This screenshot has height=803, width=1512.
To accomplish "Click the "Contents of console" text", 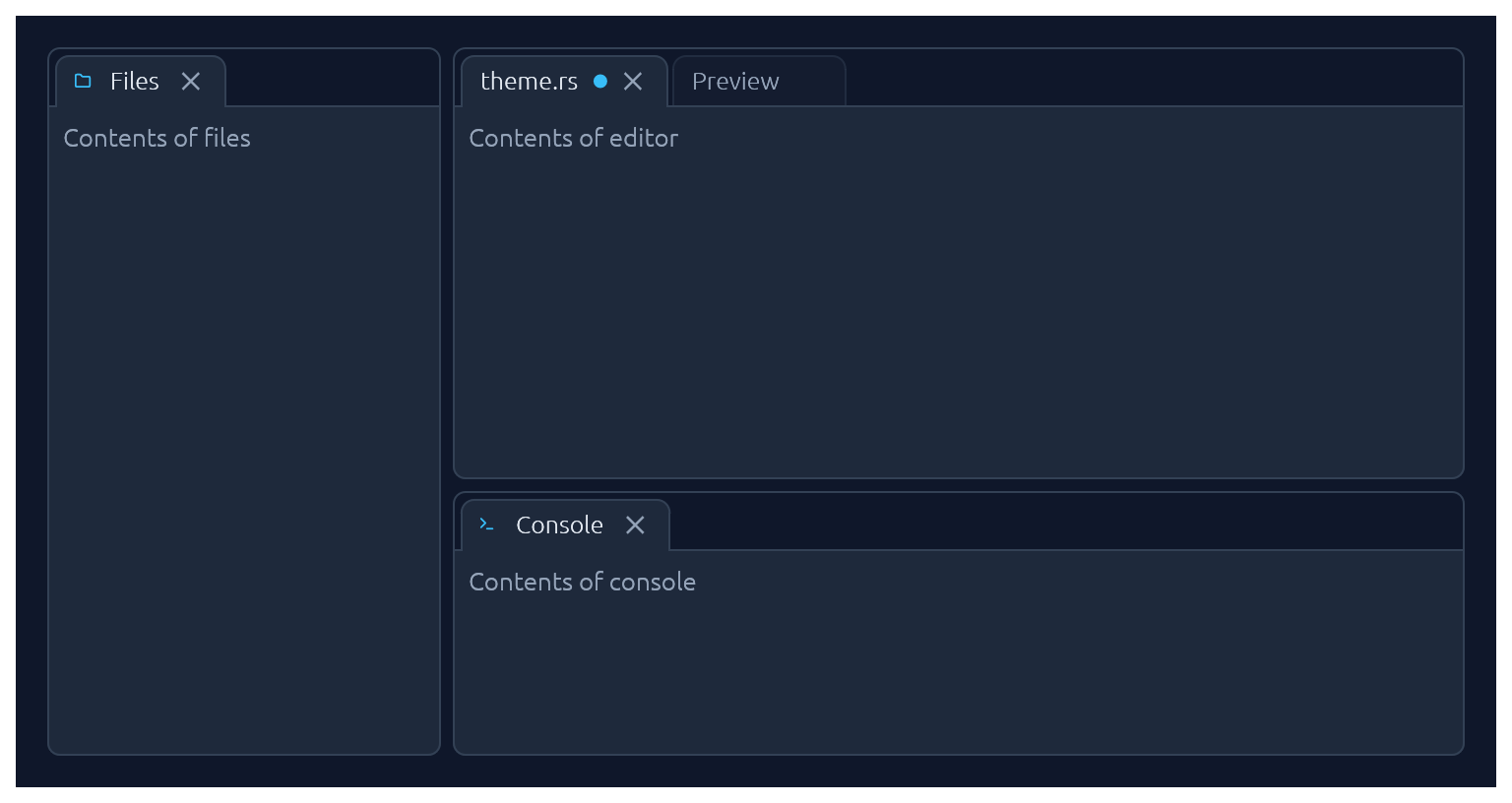I will 583,582.
